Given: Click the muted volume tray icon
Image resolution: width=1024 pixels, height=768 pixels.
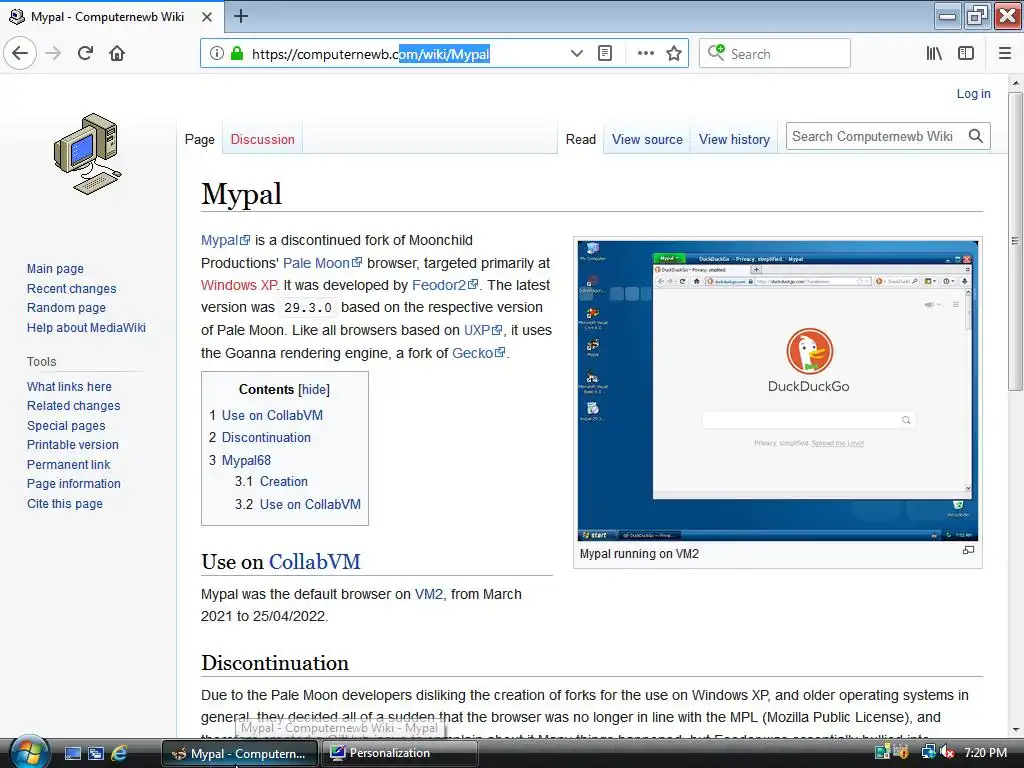Looking at the screenshot, I should point(947,752).
